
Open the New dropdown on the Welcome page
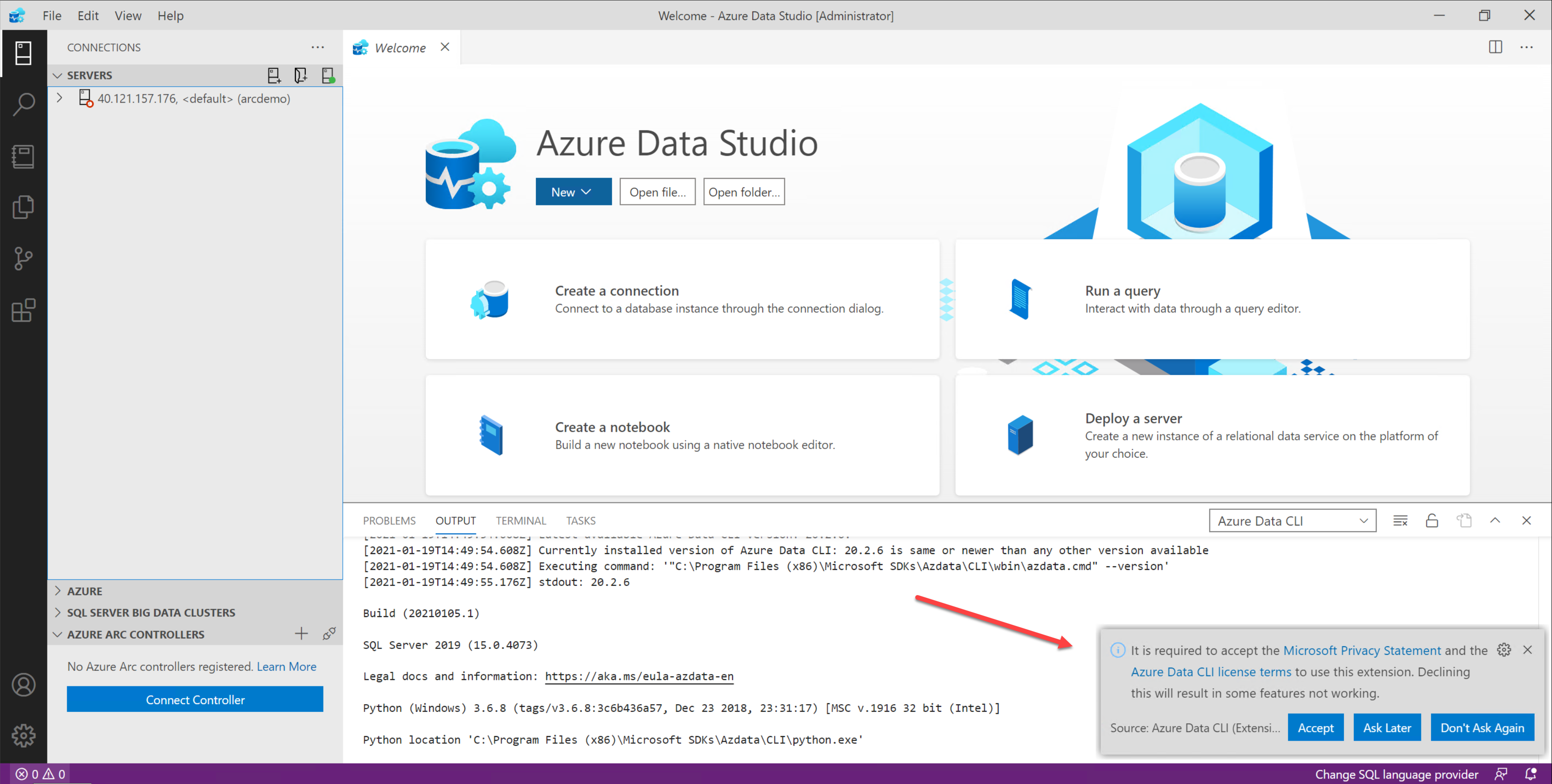(x=573, y=192)
